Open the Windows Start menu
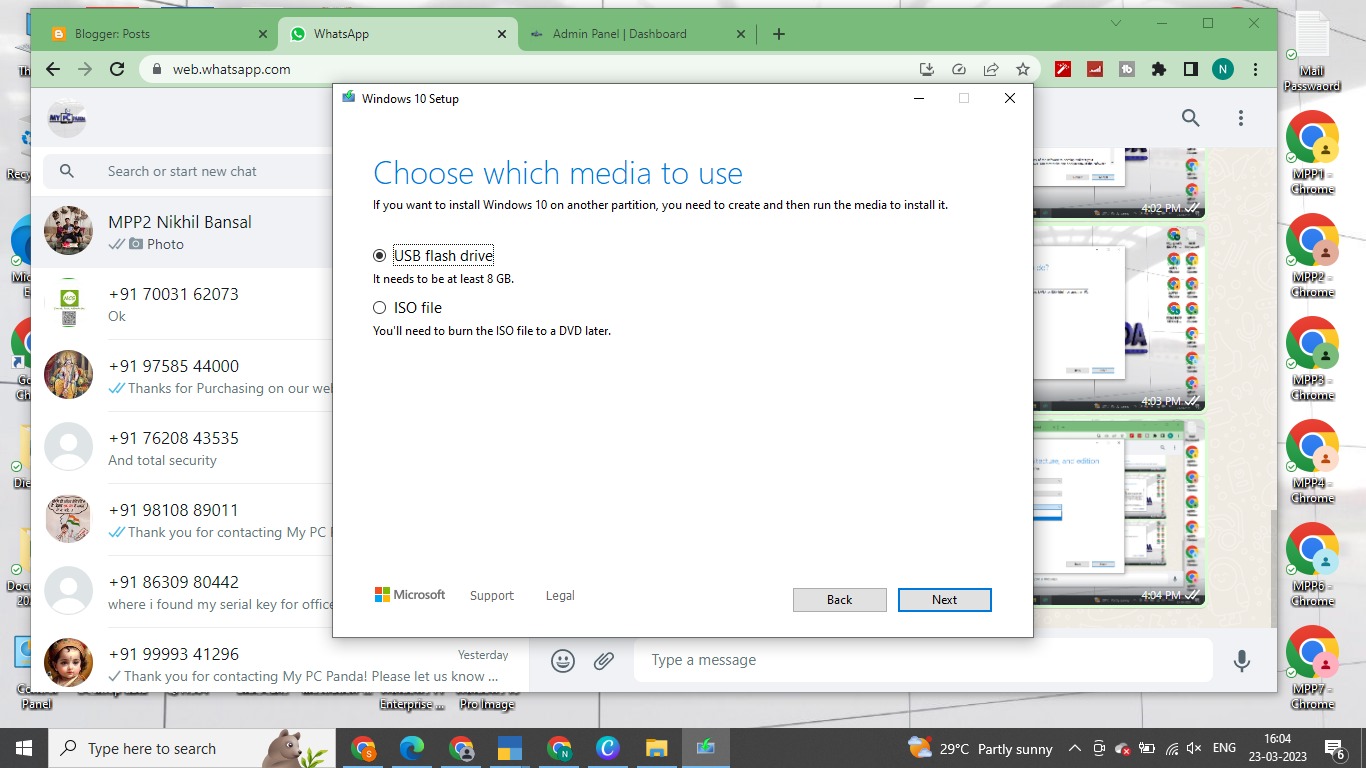Image resolution: width=1366 pixels, height=768 pixels. [24, 748]
